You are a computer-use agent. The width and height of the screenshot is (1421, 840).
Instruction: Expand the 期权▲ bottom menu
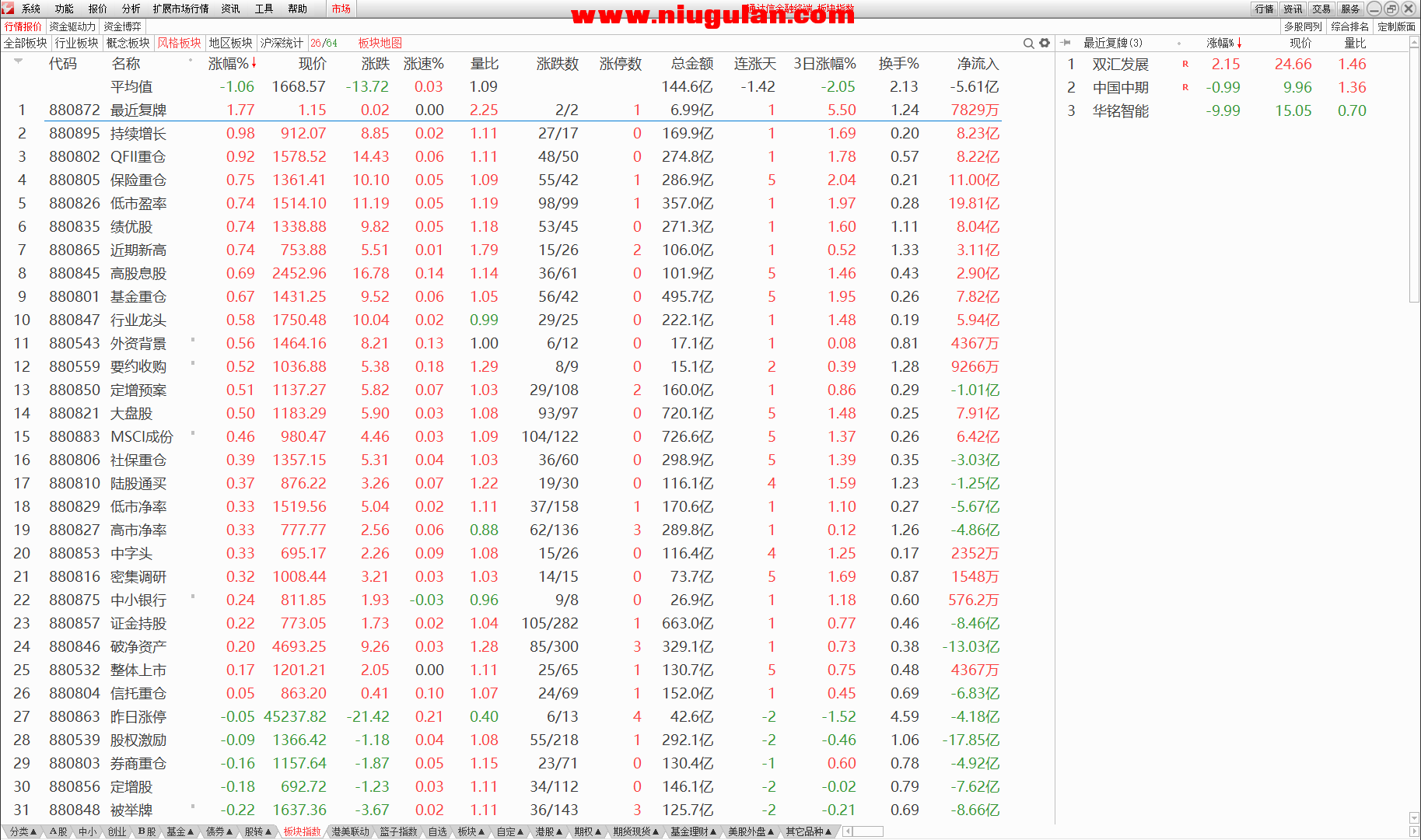(x=588, y=831)
